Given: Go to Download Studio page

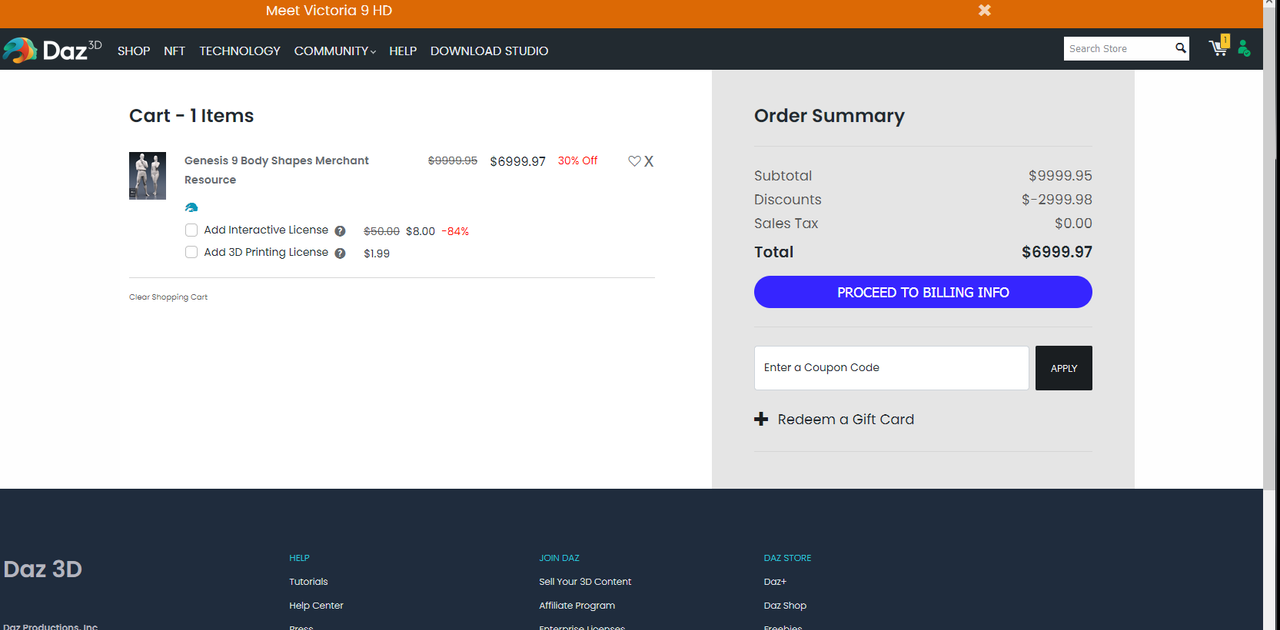Looking at the screenshot, I should pyautogui.click(x=489, y=51).
